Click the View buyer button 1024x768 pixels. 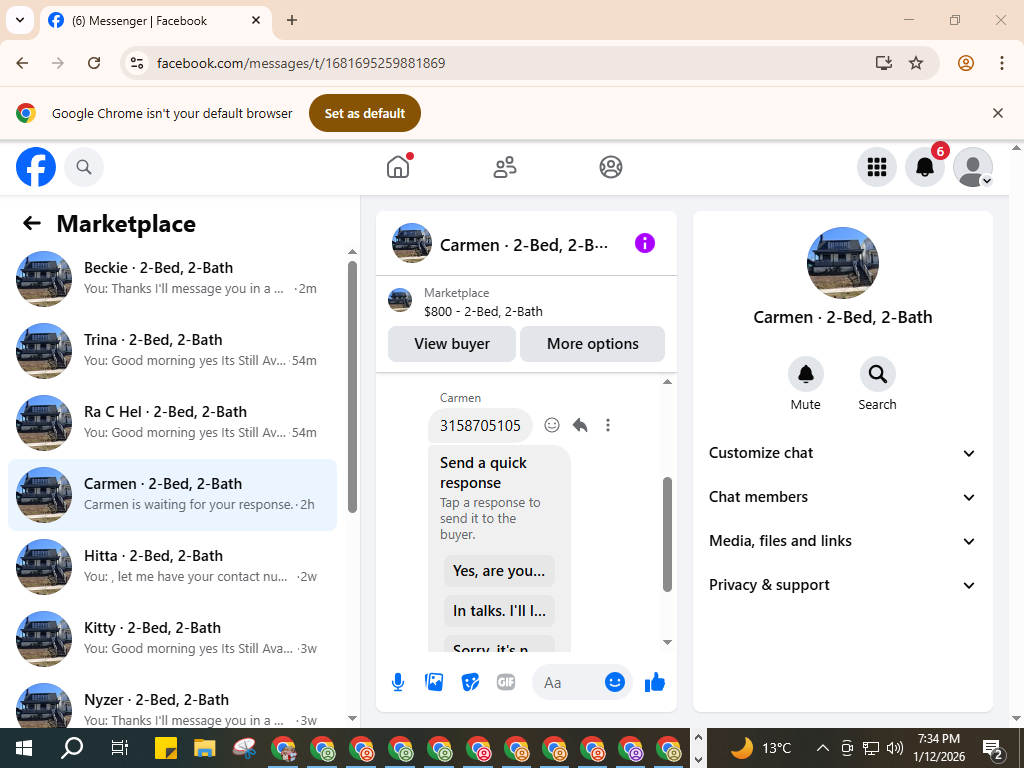point(452,344)
